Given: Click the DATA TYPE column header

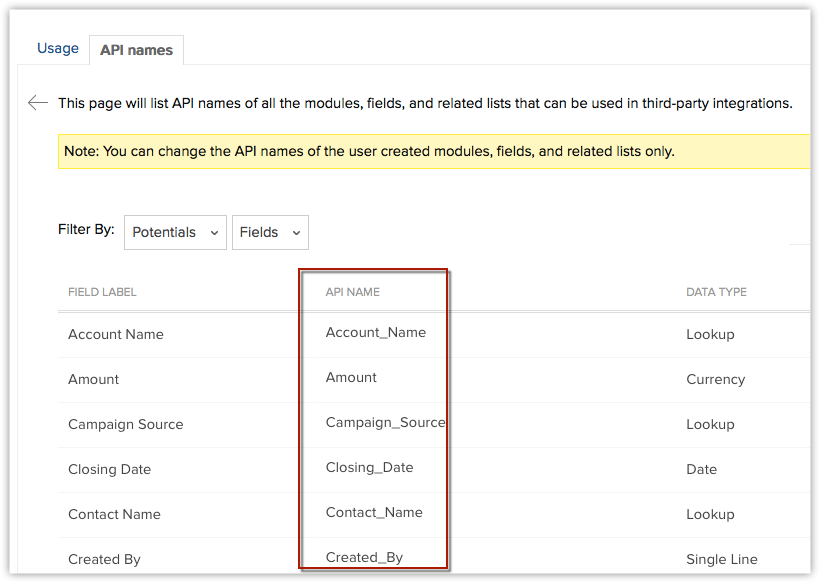Looking at the screenshot, I should pyautogui.click(x=716, y=292).
